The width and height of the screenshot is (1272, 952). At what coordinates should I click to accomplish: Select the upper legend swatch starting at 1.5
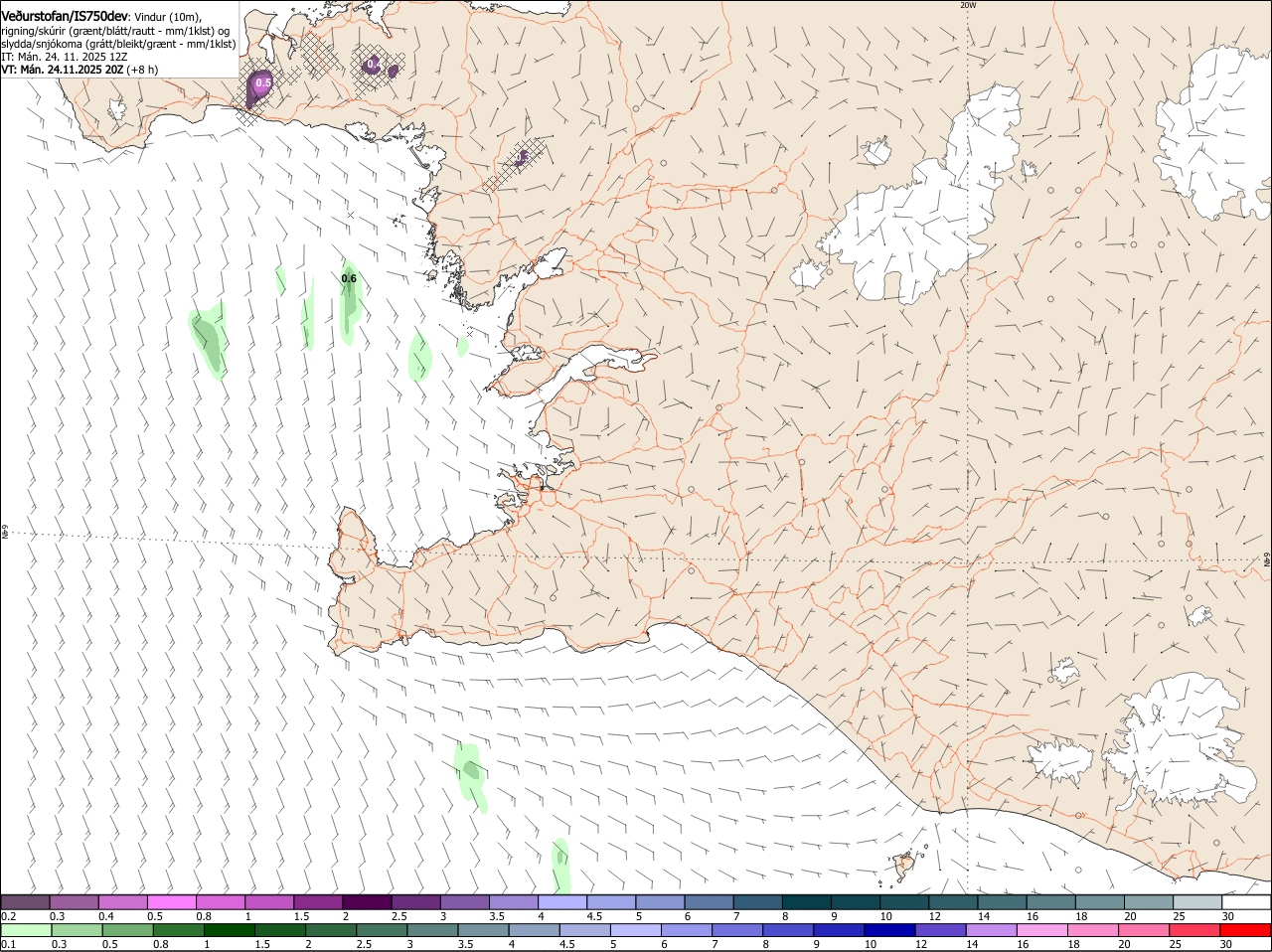[x=318, y=902]
